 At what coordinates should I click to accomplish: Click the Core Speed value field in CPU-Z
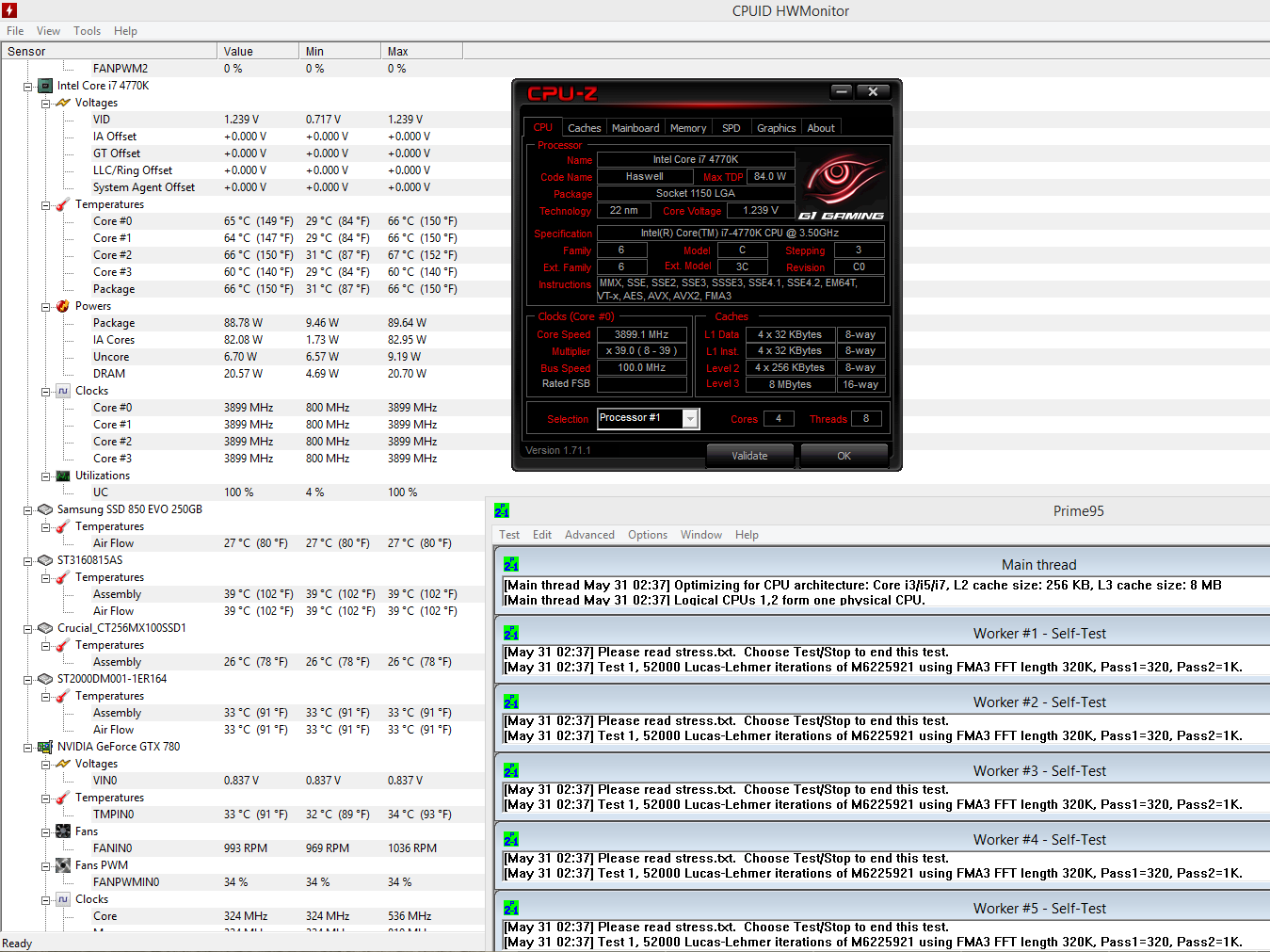(x=642, y=334)
